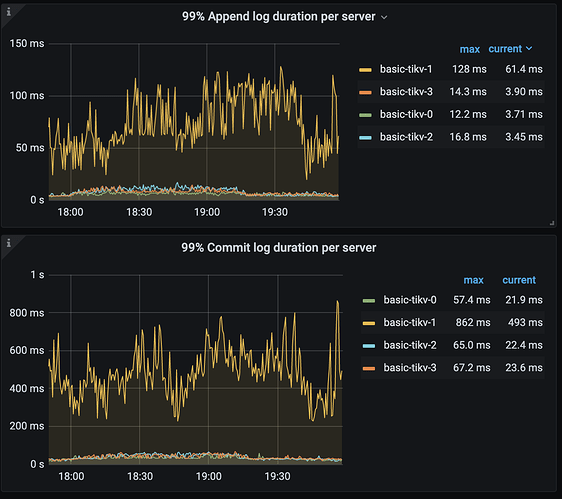Click the 19:30 tick on Commit log chart
Viewport: 562px width, 499px height.
click(277, 476)
